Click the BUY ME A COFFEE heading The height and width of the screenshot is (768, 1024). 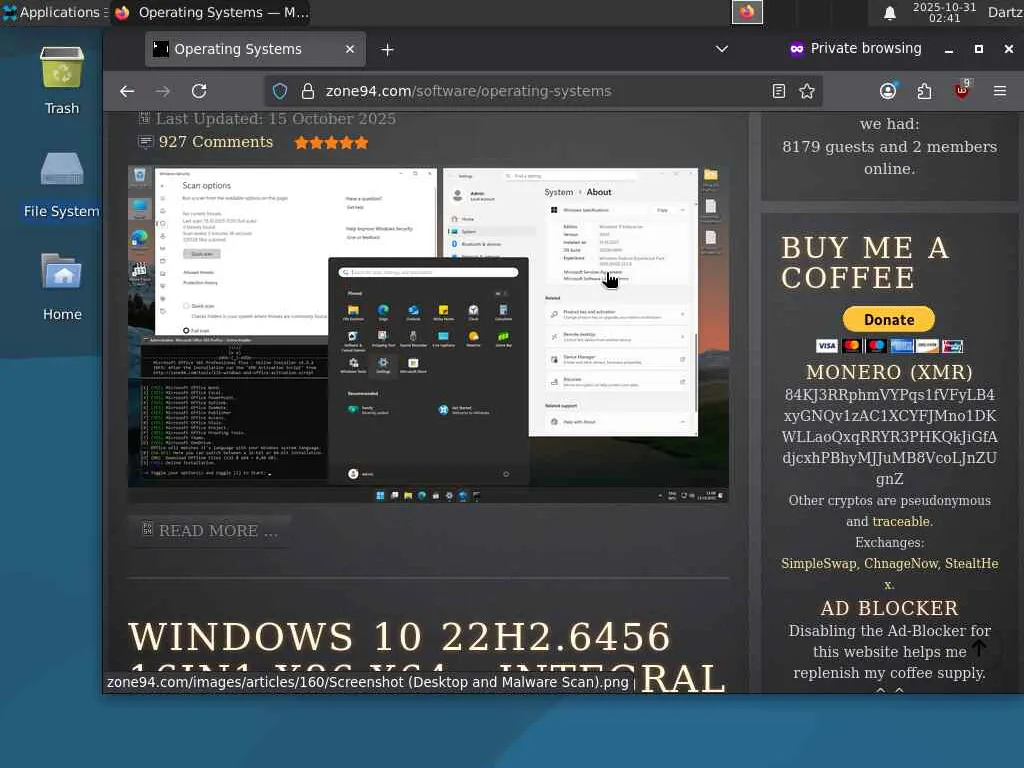[865, 263]
